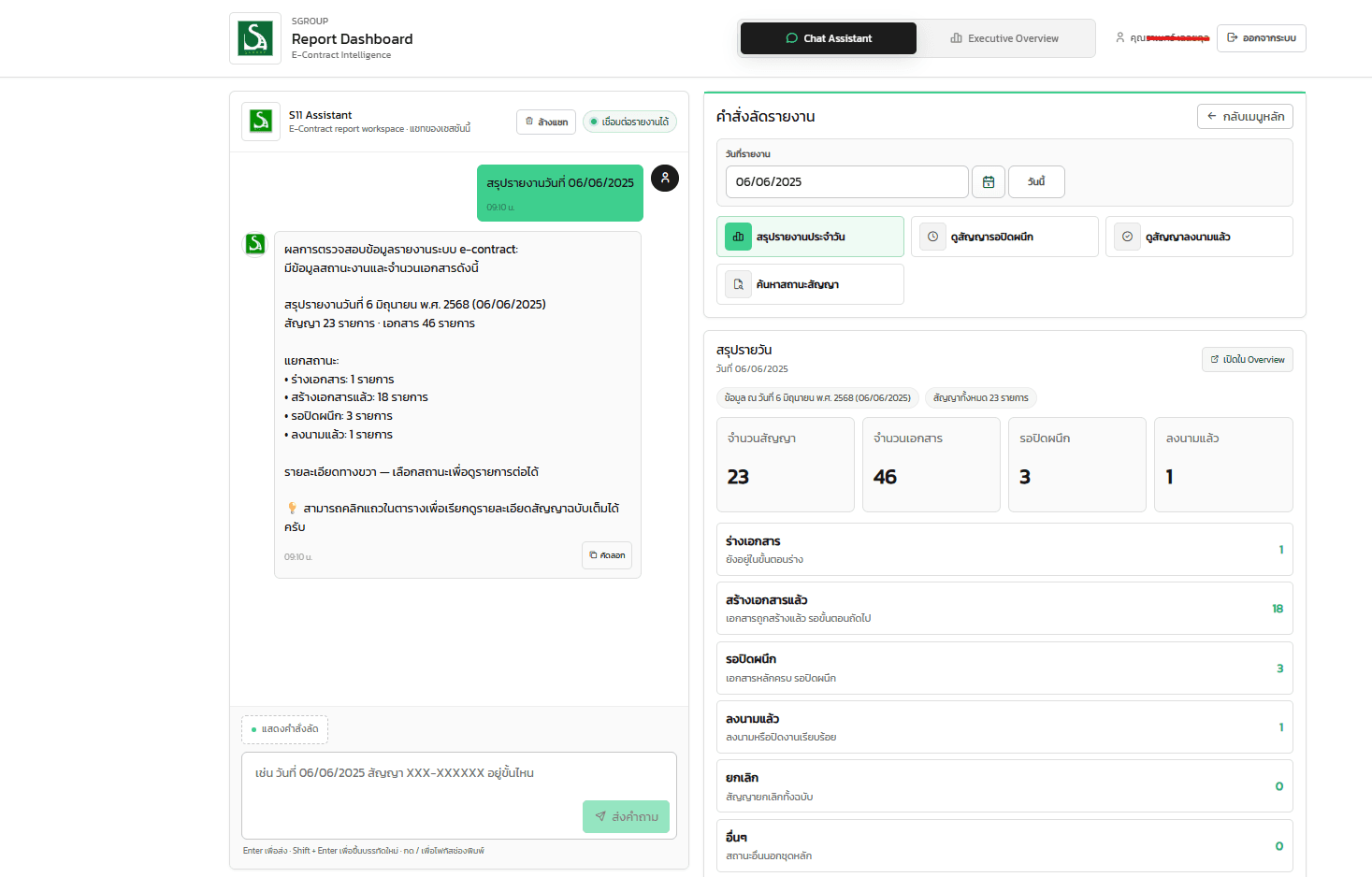The image size is (1372, 877).
Task: Click the user profile icon in header
Action: pos(1119,37)
